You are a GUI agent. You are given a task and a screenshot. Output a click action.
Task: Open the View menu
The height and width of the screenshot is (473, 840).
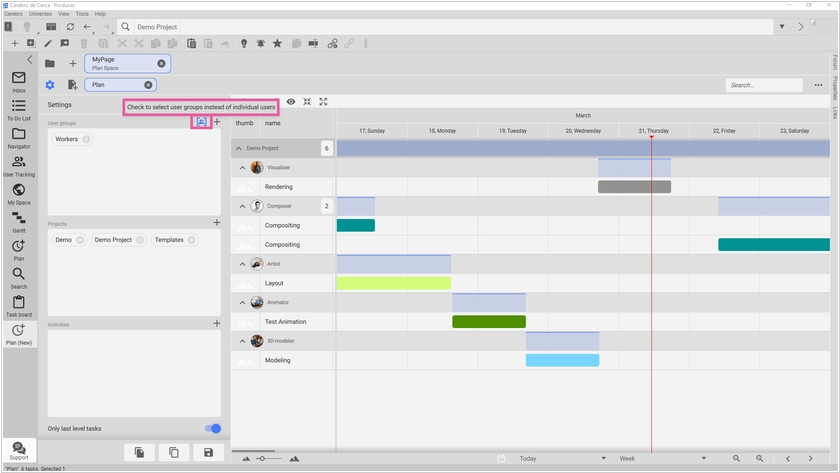[x=64, y=14]
